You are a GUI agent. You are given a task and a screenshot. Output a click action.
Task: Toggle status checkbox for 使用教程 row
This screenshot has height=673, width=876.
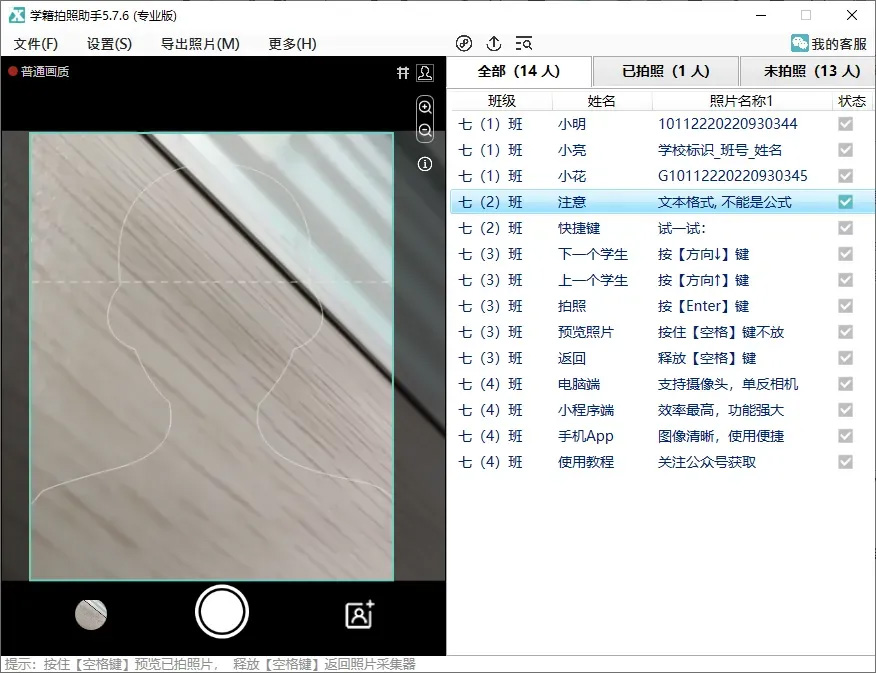[x=846, y=462]
